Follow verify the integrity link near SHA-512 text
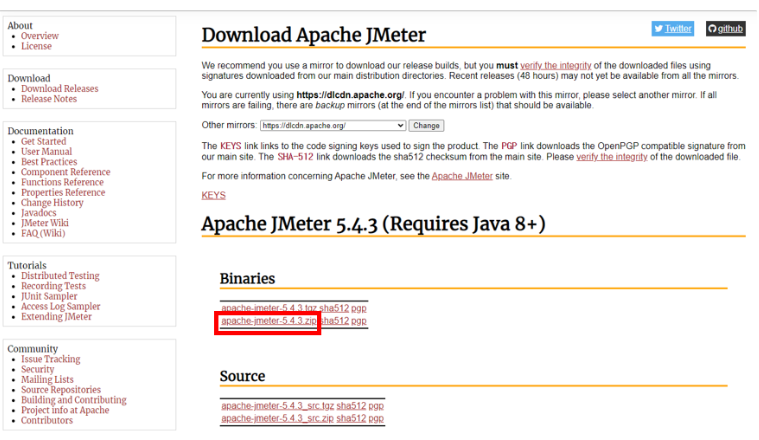The height and width of the screenshot is (440, 759). [612, 157]
